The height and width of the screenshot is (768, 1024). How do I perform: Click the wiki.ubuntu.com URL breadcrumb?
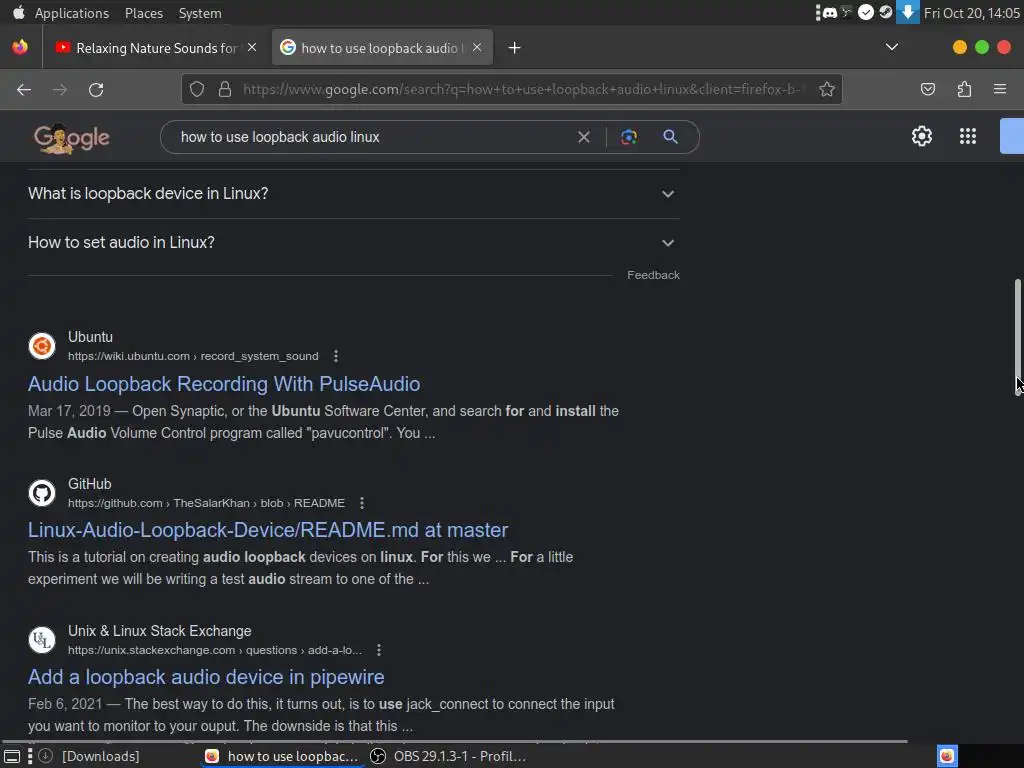(193, 356)
